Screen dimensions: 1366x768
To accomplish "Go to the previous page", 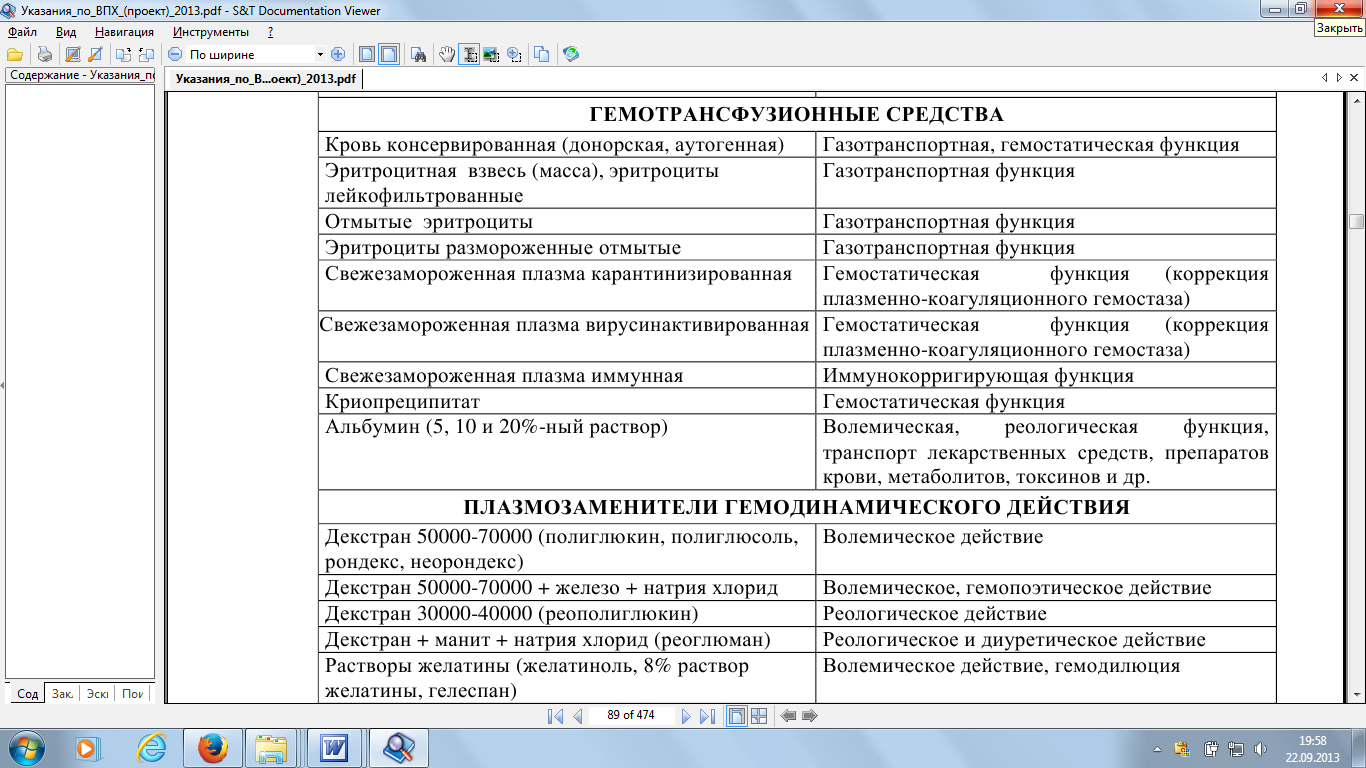I will 577,716.
